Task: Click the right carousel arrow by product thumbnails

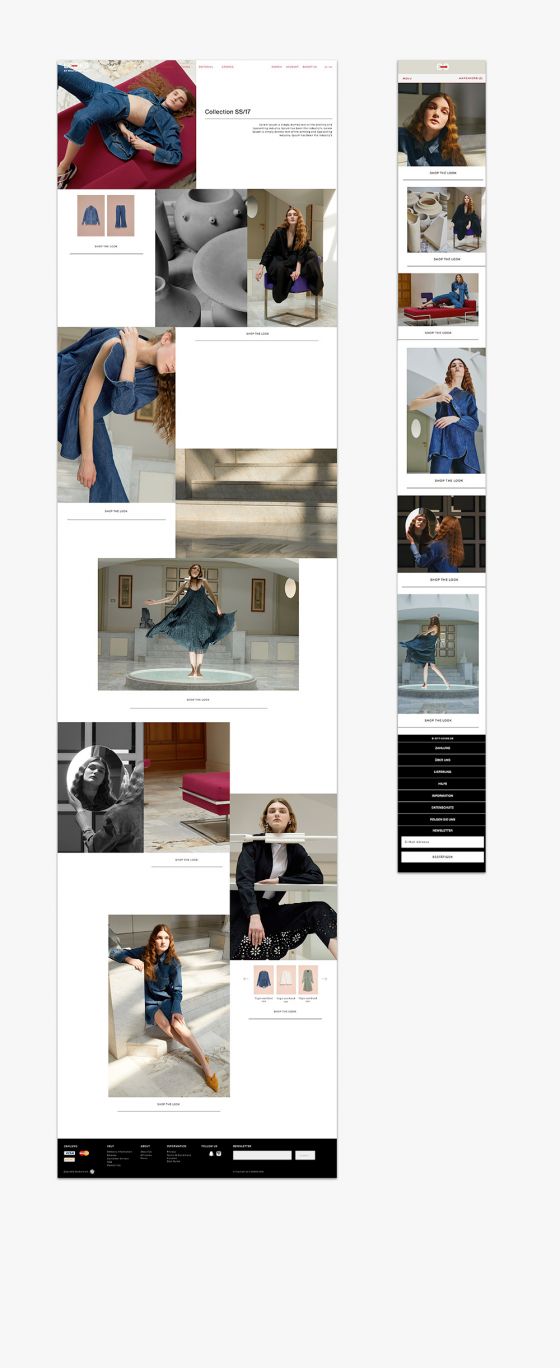Action: pos(324,978)
